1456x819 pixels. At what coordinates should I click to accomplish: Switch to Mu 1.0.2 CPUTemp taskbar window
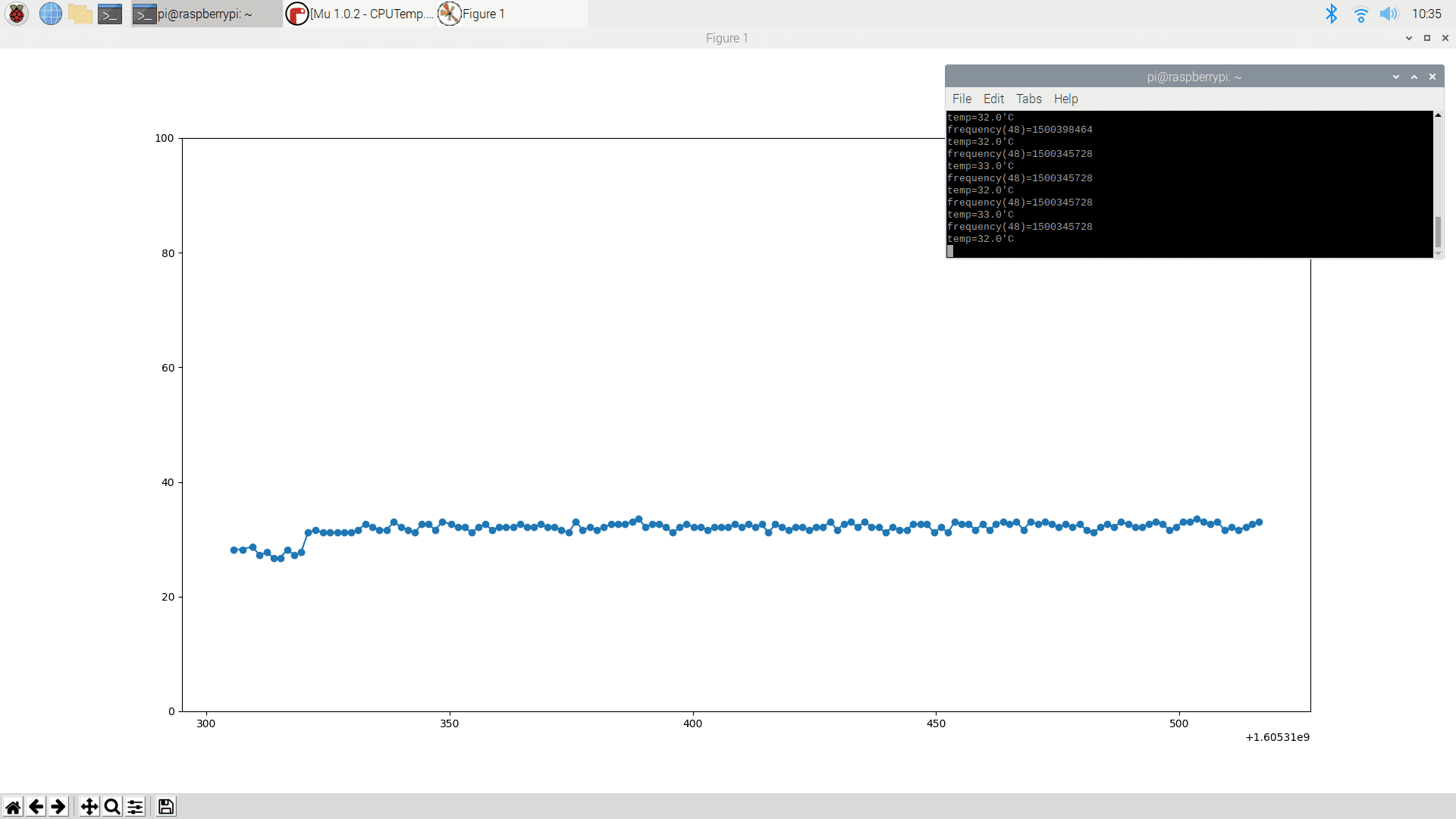pos(360,14)
